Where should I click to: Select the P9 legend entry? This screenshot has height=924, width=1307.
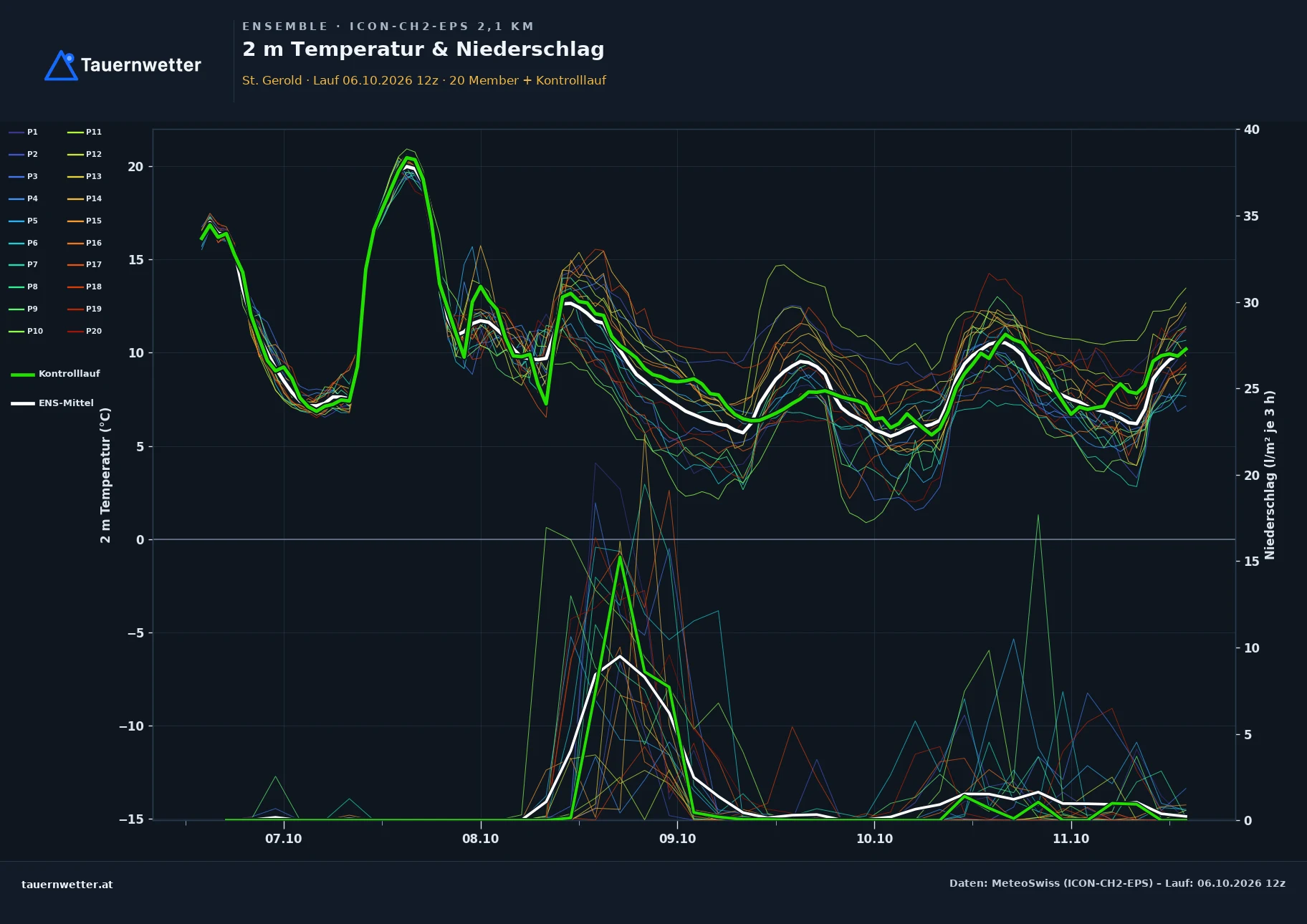[x=24, y=309]
